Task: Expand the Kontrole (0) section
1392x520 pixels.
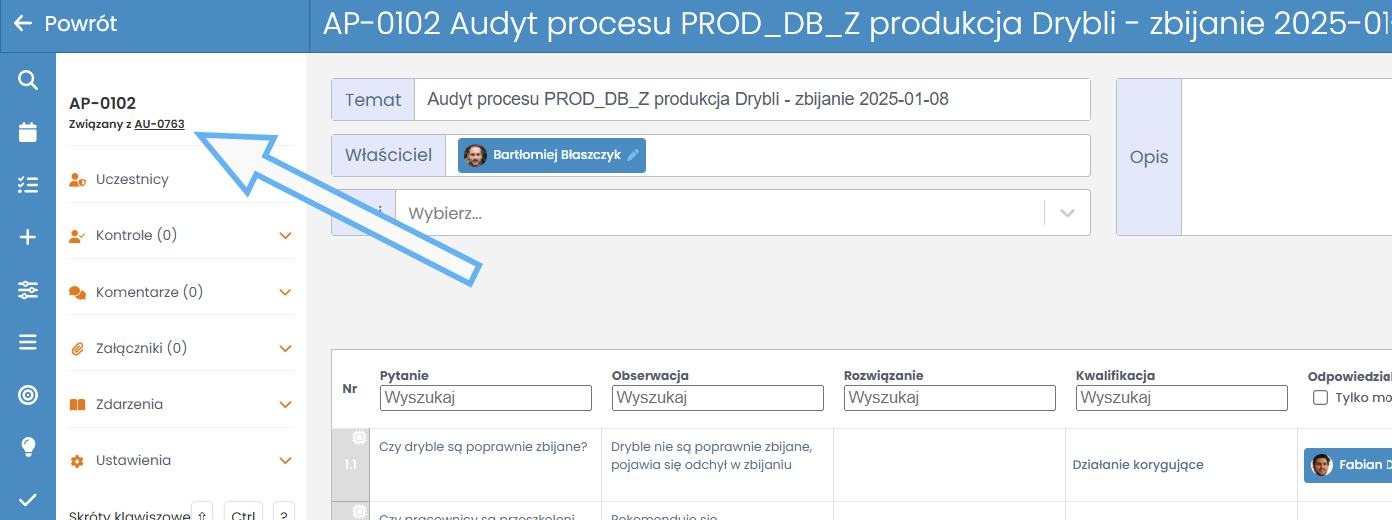Action: coord(285,236)
